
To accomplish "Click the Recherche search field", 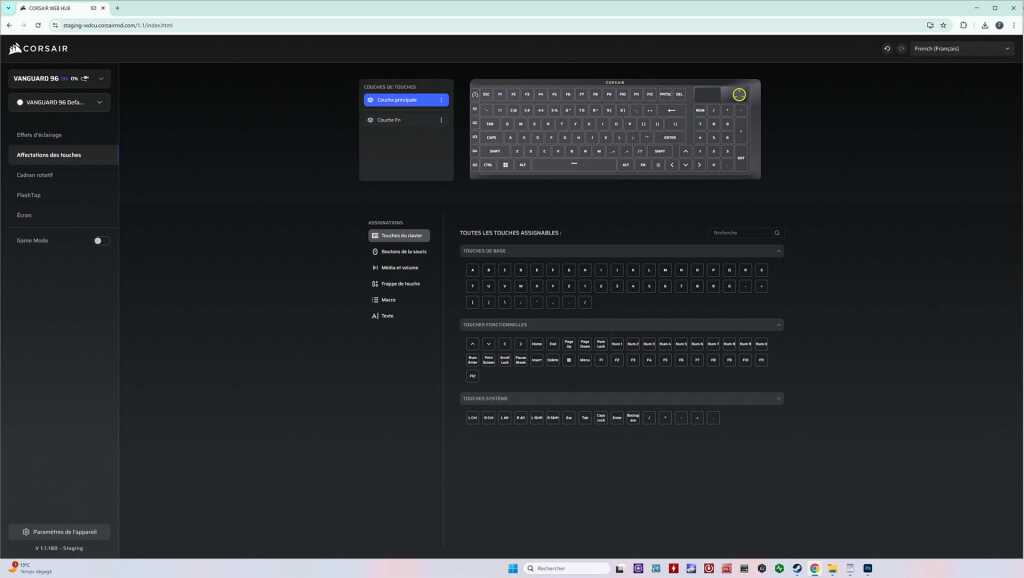I will (739, 233).
